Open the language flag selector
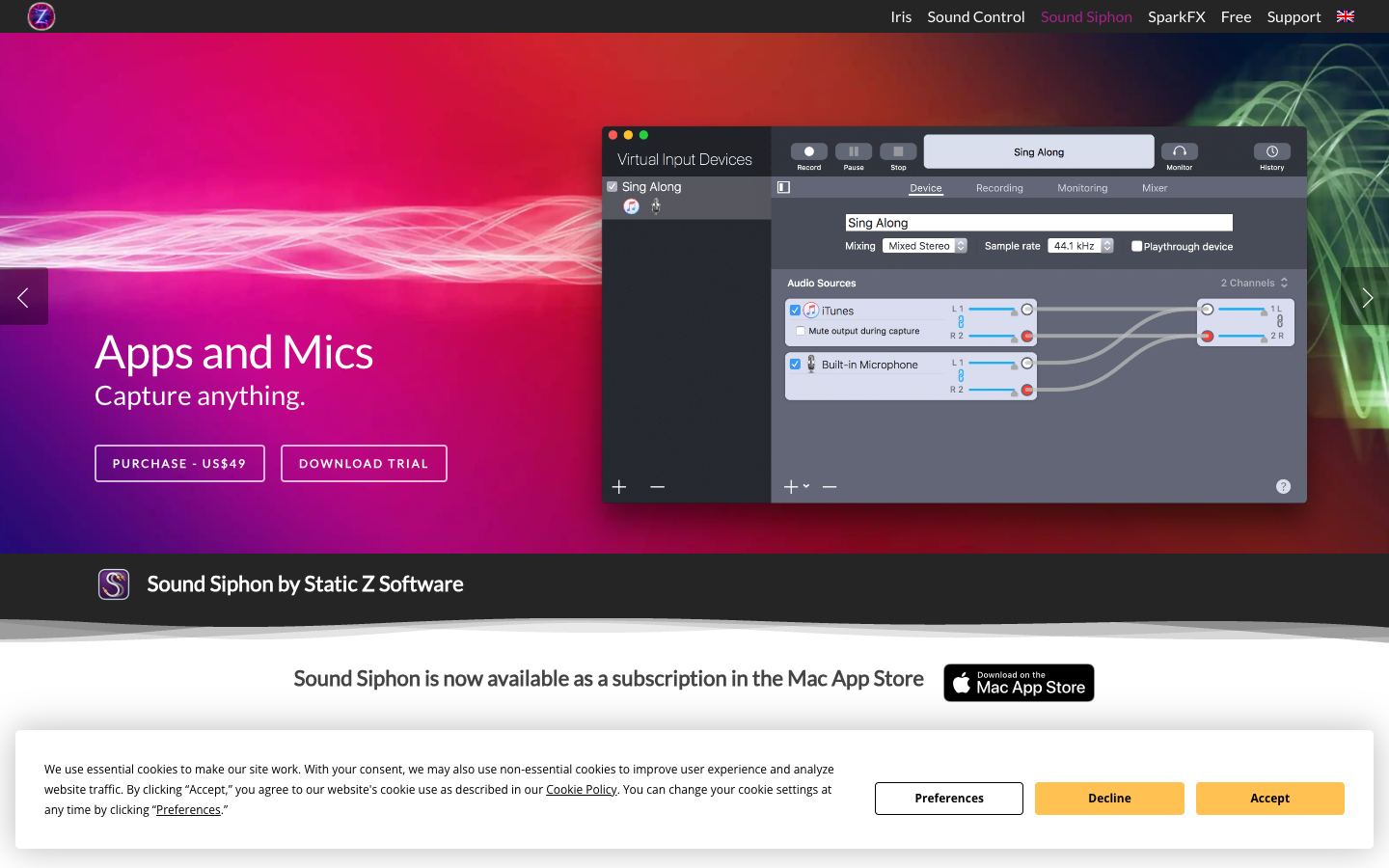This screenshot has width=1389, height=868. 1345,16
